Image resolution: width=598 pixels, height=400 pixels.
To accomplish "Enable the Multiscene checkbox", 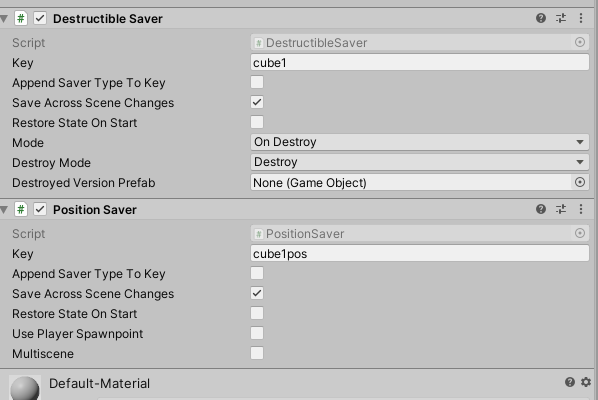I will (x=257, y=353).
